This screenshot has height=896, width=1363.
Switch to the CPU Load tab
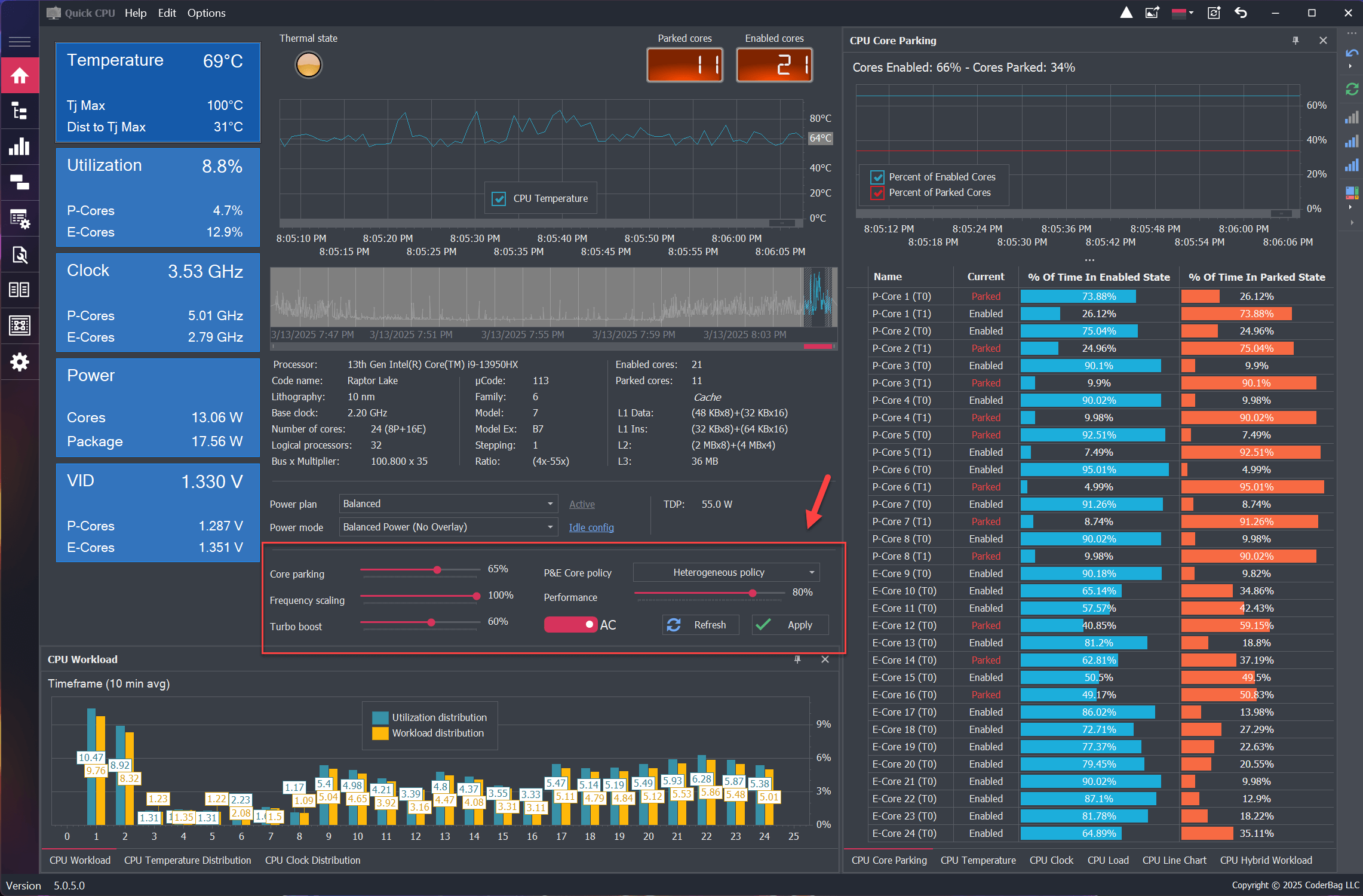click(x=1108, y=860)
